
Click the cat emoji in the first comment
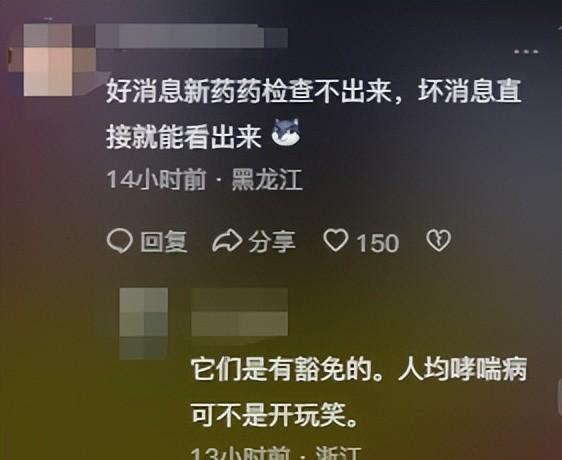point(285,132)
